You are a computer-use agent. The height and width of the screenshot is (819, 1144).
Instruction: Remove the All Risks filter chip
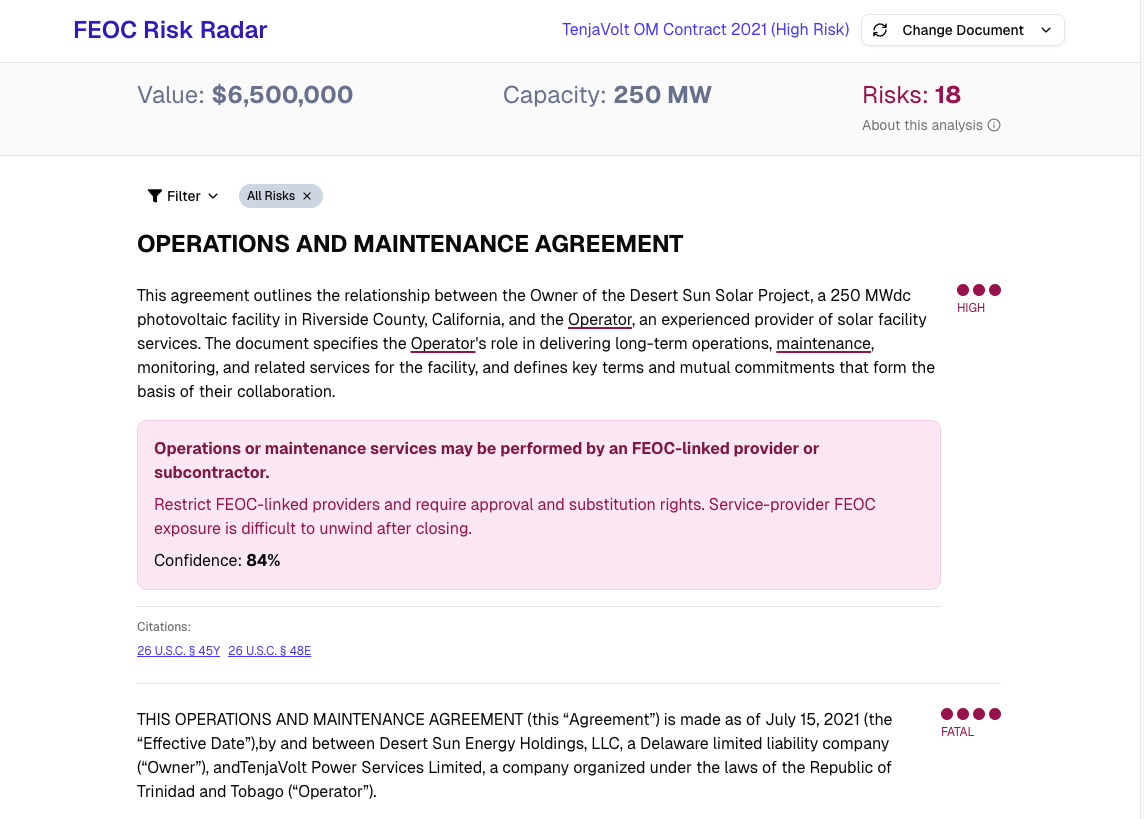[x=307, y=196]
